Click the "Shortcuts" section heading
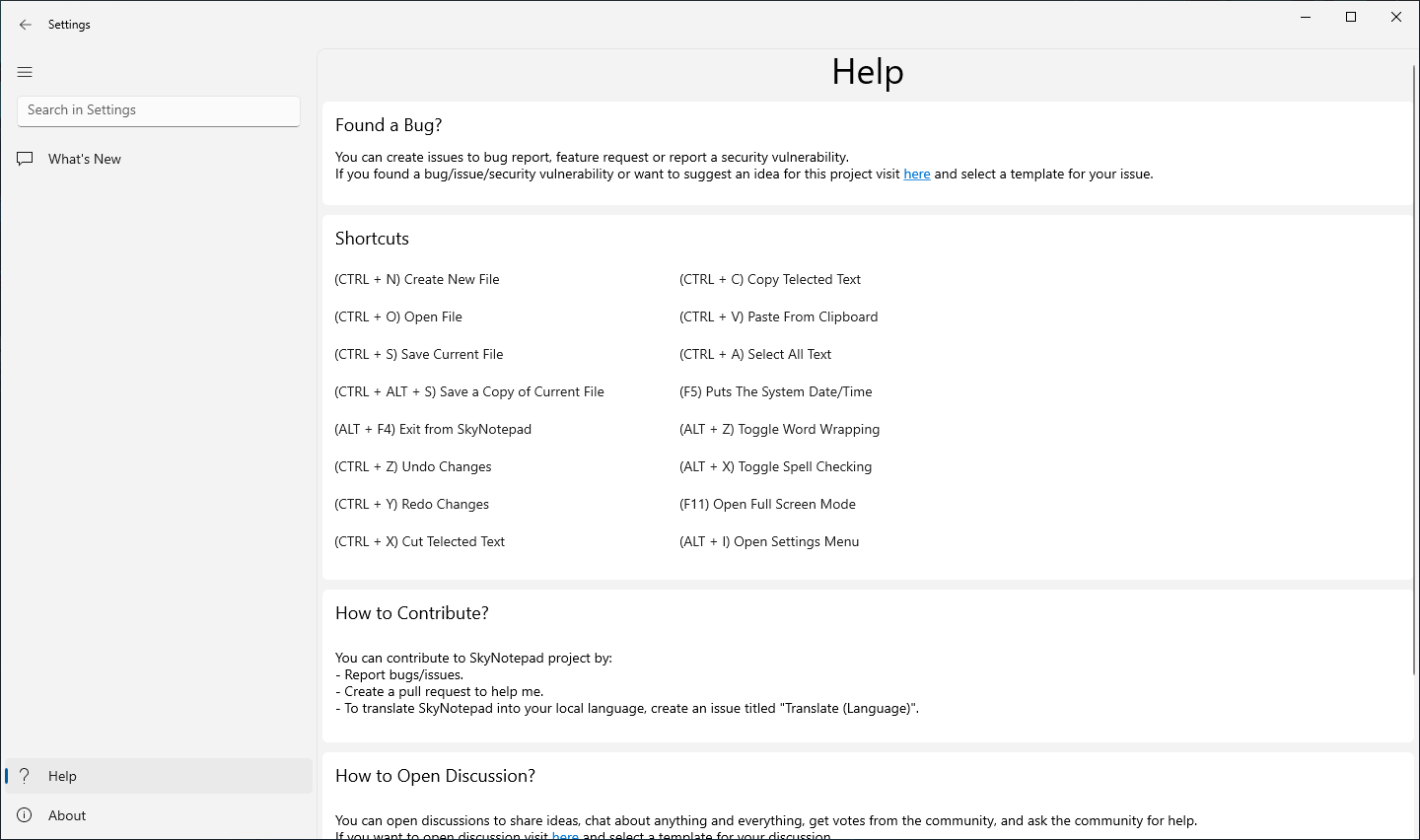 click(372, 239)
